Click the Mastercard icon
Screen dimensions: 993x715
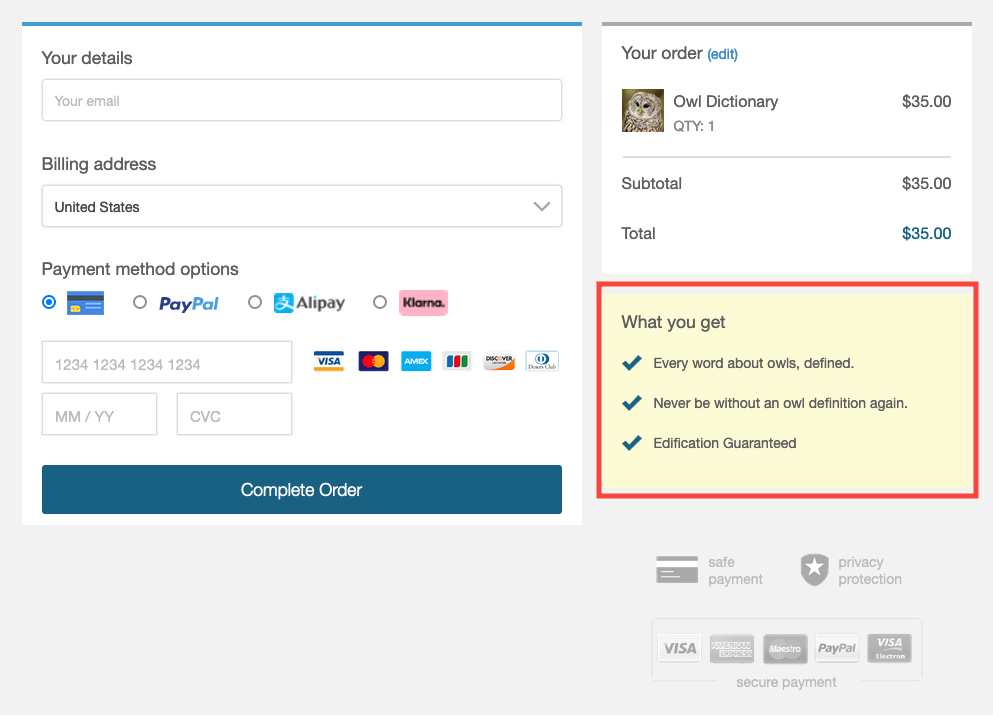[373, 361]
